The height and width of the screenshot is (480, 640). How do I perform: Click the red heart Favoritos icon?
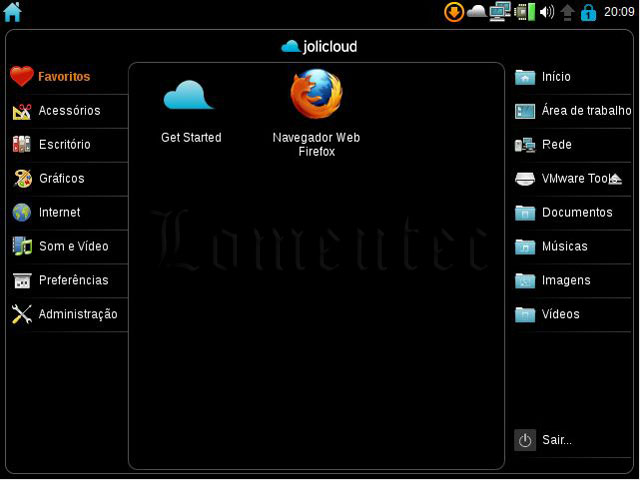point(22,76)
